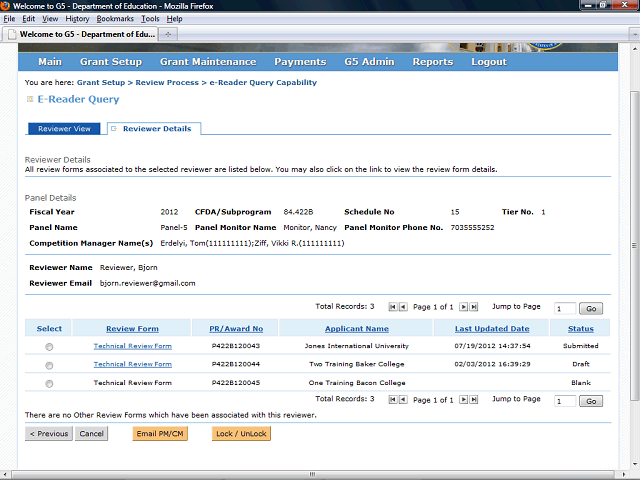Image resolution: width=640 pixels, height=480 pixels.
Task: Click the Previous button
Action: tap(49, 433)
